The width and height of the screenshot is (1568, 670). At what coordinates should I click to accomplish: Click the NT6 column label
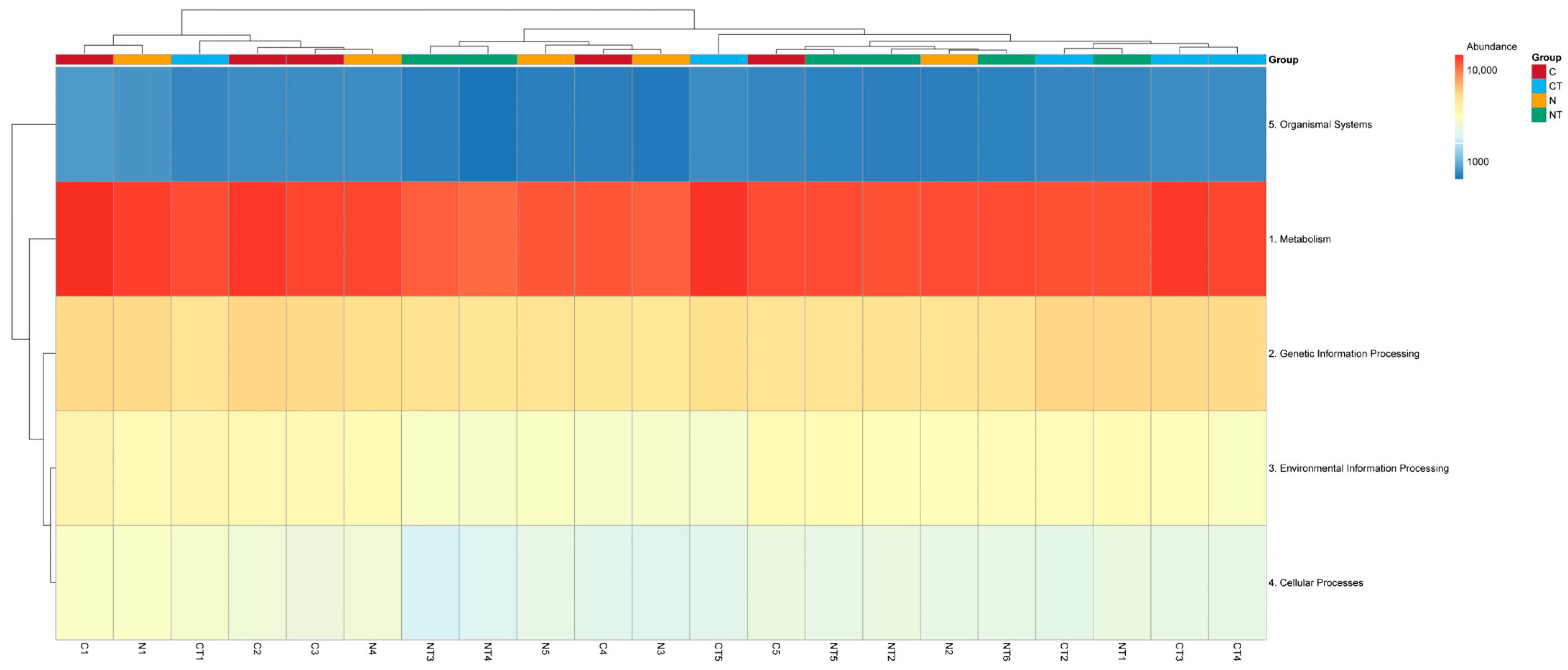pos(1006,651)
